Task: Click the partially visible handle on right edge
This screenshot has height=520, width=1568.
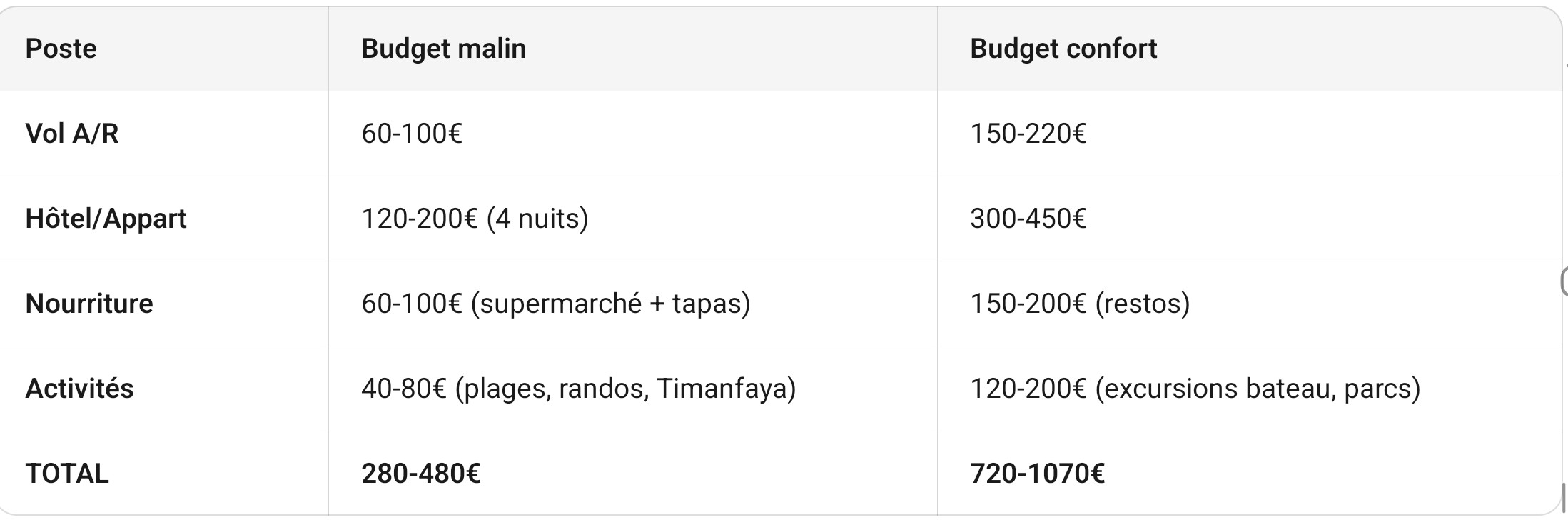Action: [x=1564, y=281]
